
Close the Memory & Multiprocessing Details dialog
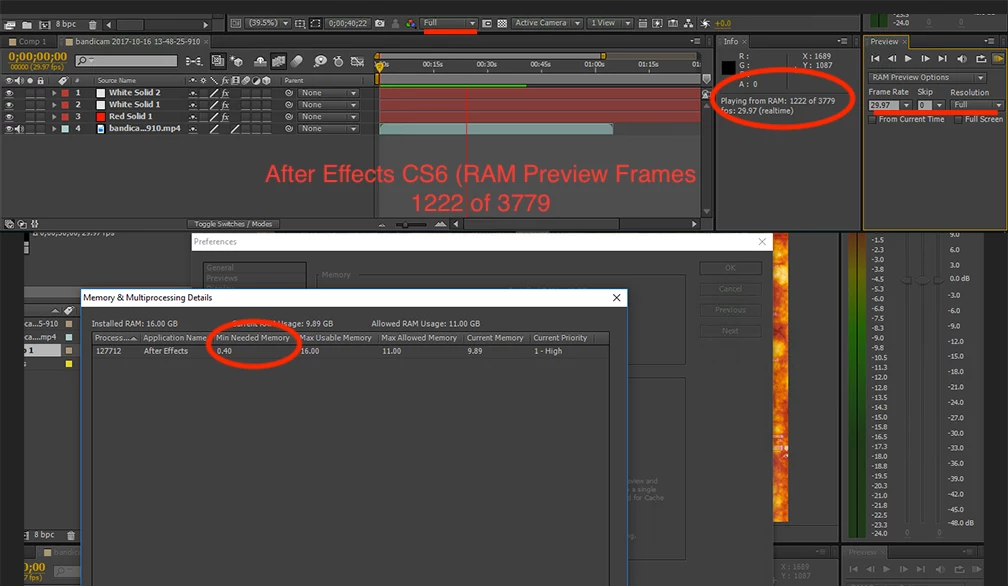pyautogui.click(x=616, y=297)
